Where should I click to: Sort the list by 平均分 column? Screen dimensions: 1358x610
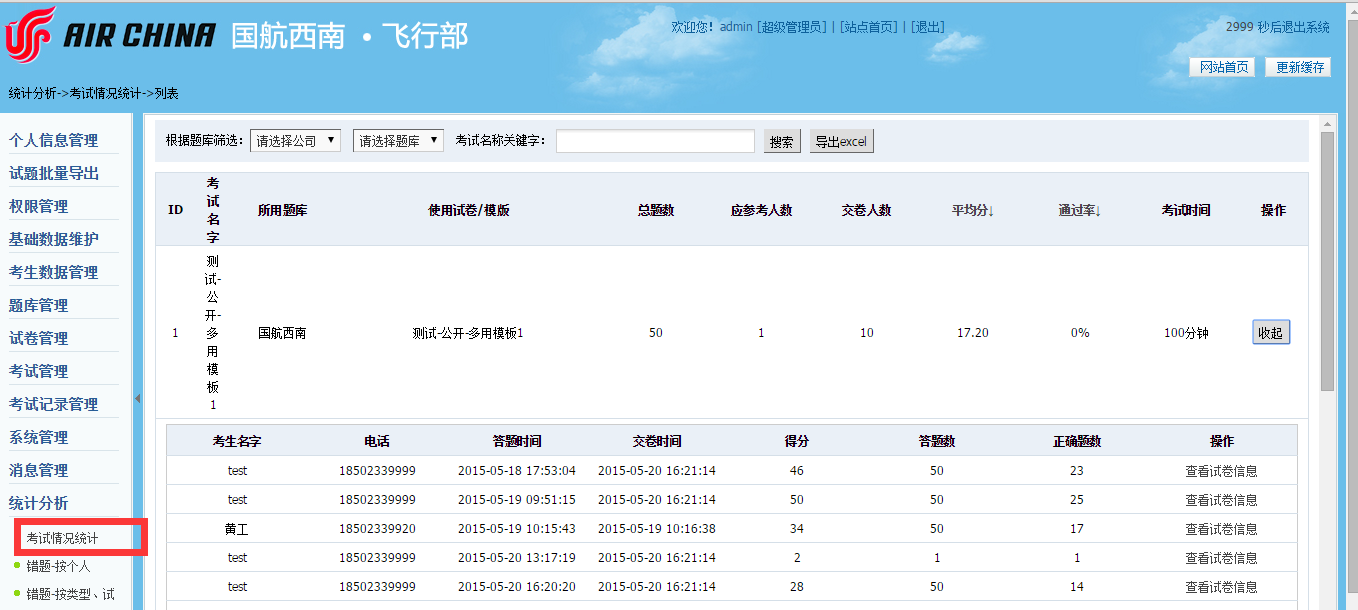click(972, 210)
